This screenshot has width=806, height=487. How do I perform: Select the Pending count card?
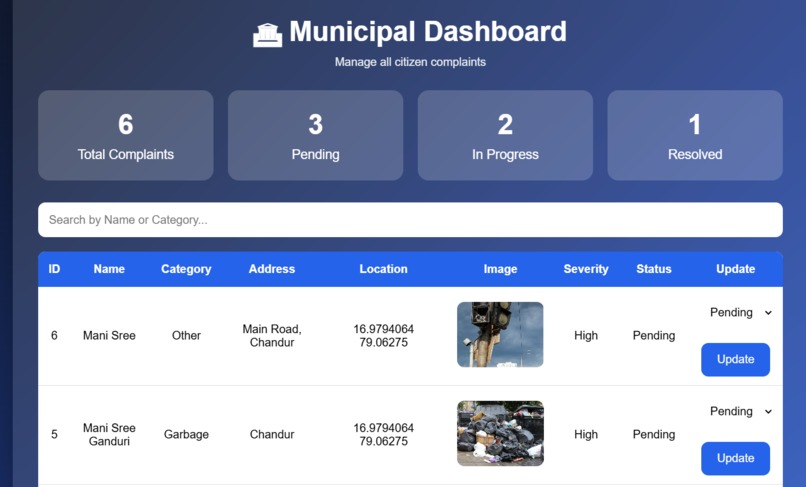(x=316, y=135)
